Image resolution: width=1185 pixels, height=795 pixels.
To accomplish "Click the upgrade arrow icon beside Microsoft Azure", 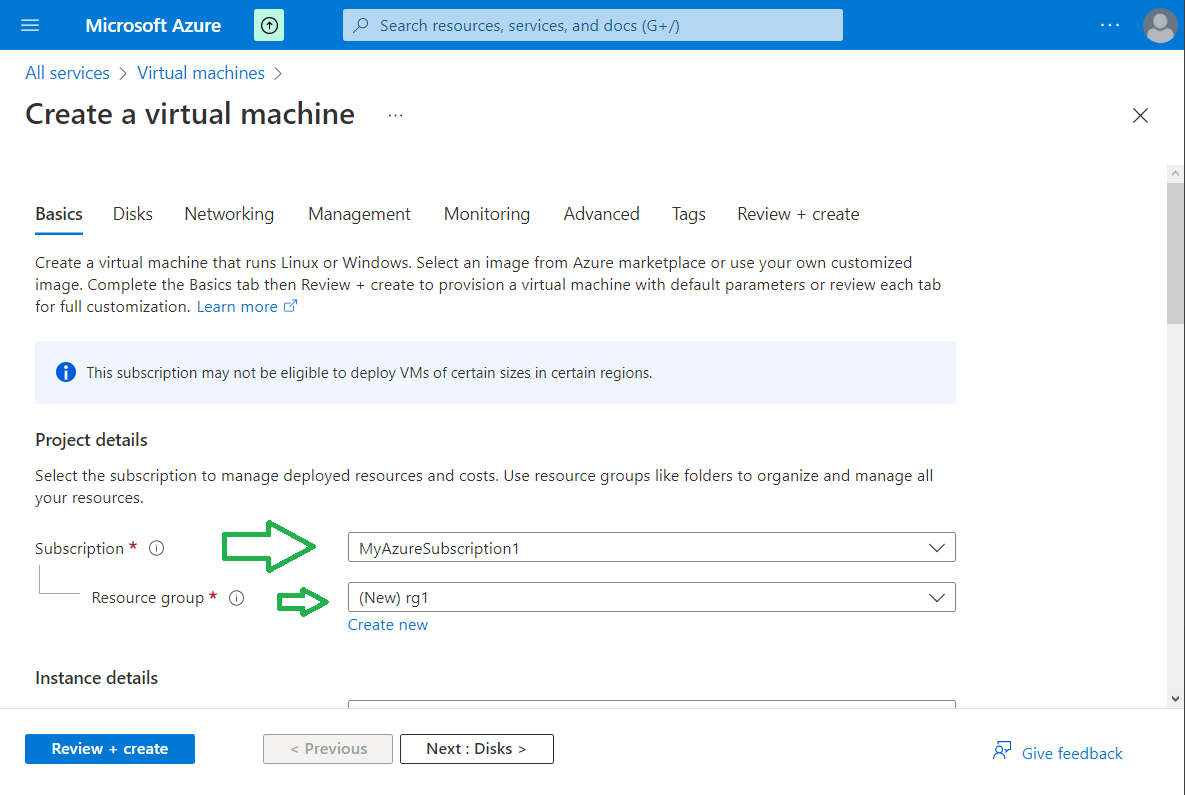I will (x=269, y=25).
